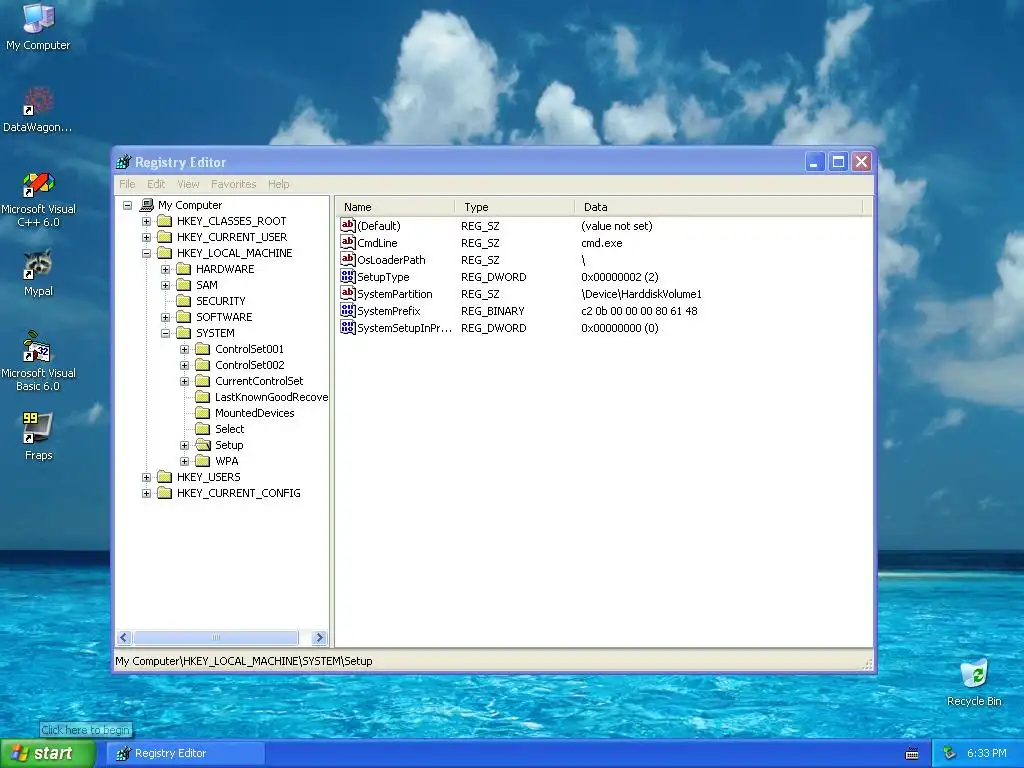1024x768 pixels.
Task: Expand the CurrentControlSet node
Action: point(184,381)
